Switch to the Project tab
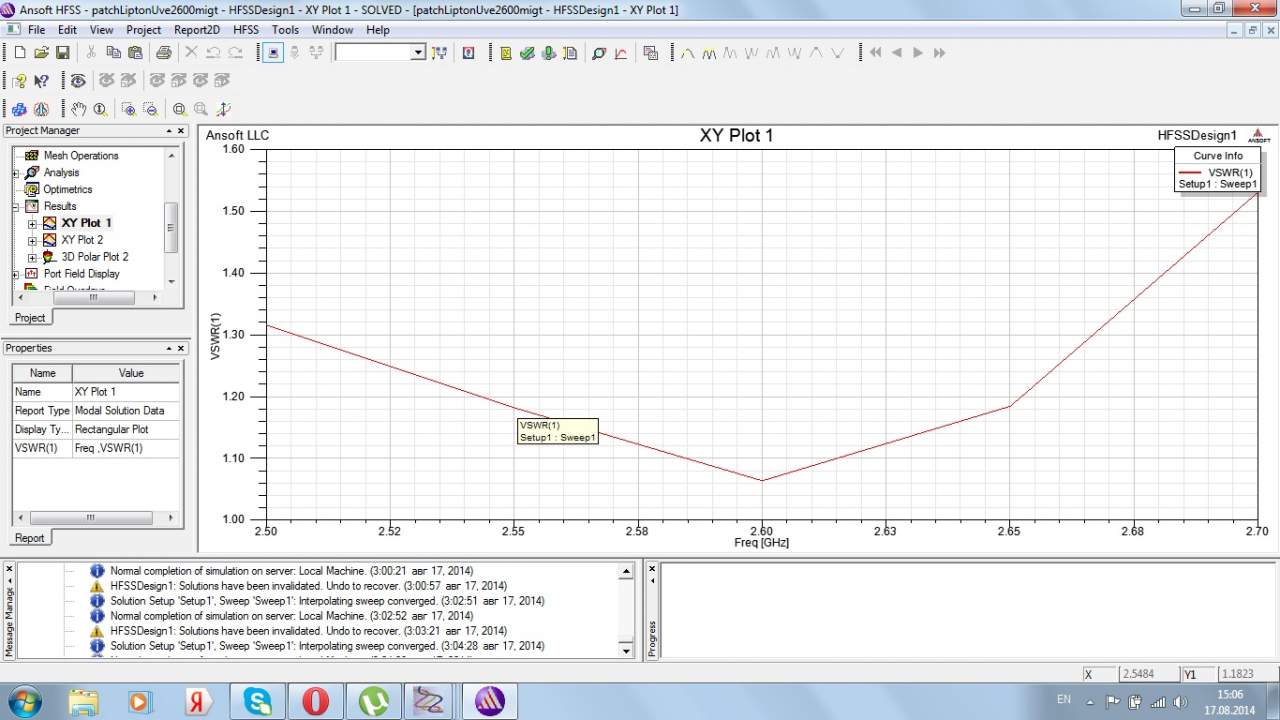This screenshot has width=1280, height=720. click(x=30, y=317)
